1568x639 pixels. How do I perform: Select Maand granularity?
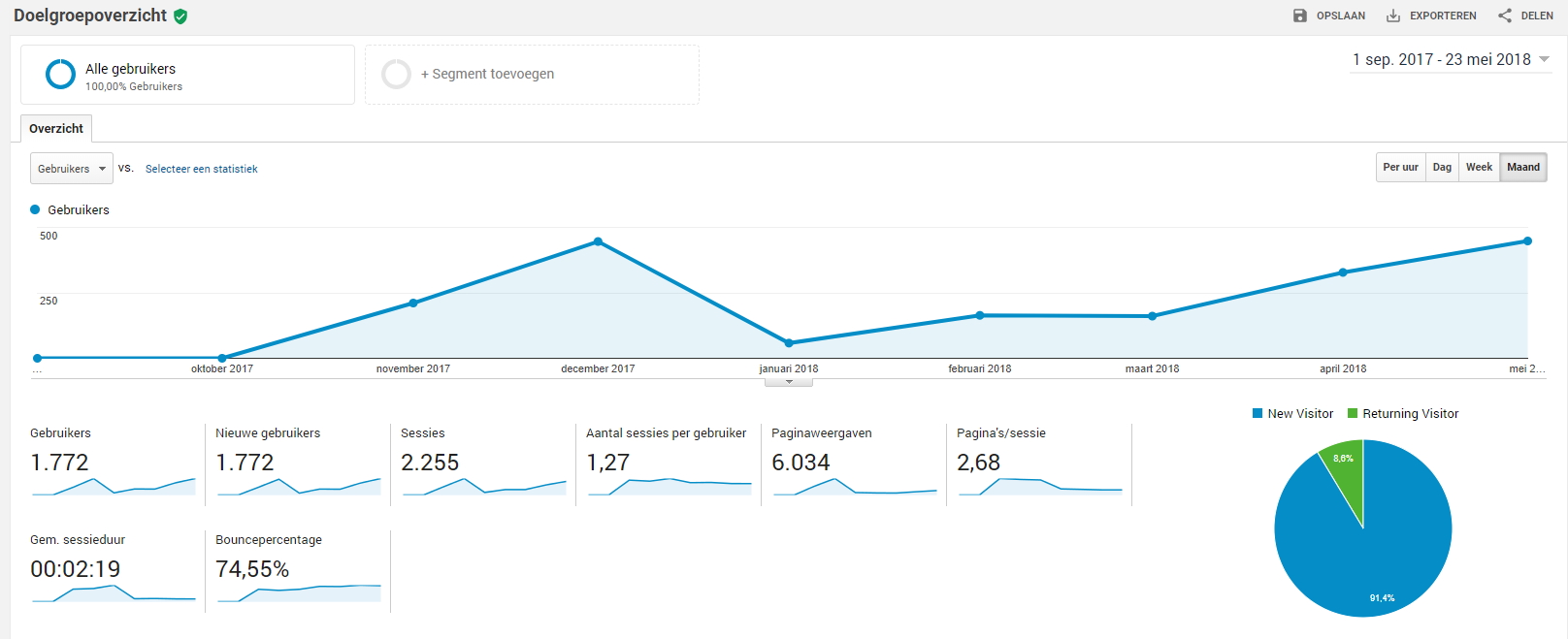point(1523,168)
